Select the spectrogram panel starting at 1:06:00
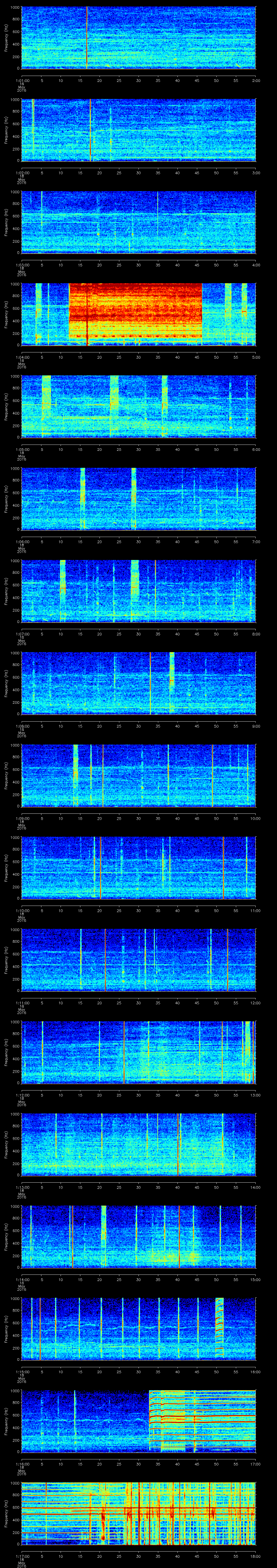The height and width of the screenshot is (1568, 277). 138,499
